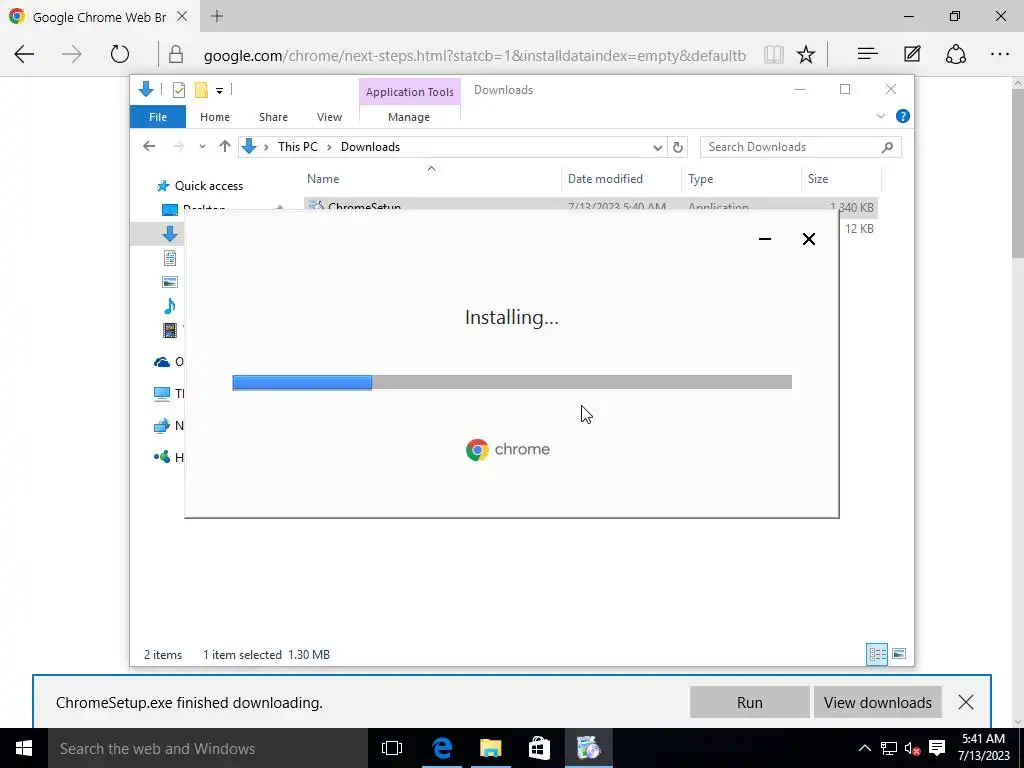Screen dimensions: 1024x768
Task: Go up one folder level in Explorer
Action: coord(225,146)
